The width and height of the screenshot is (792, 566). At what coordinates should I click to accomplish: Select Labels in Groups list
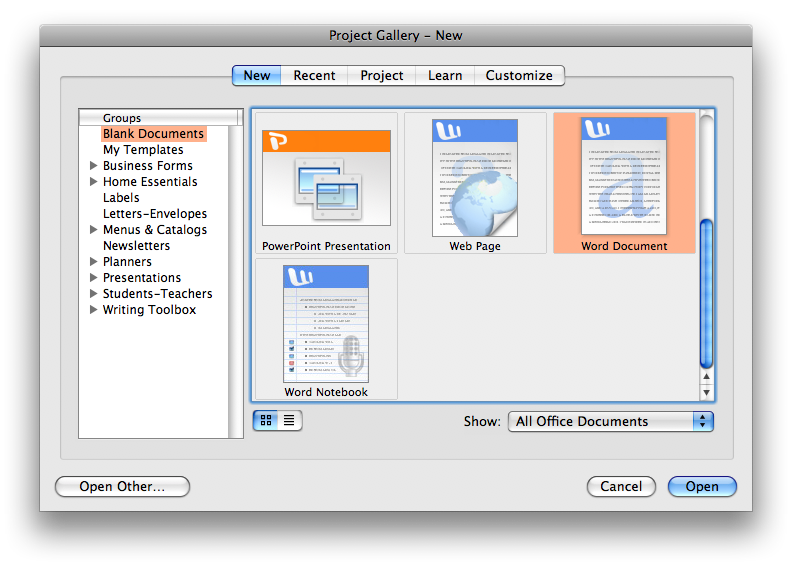coord(121,197)
